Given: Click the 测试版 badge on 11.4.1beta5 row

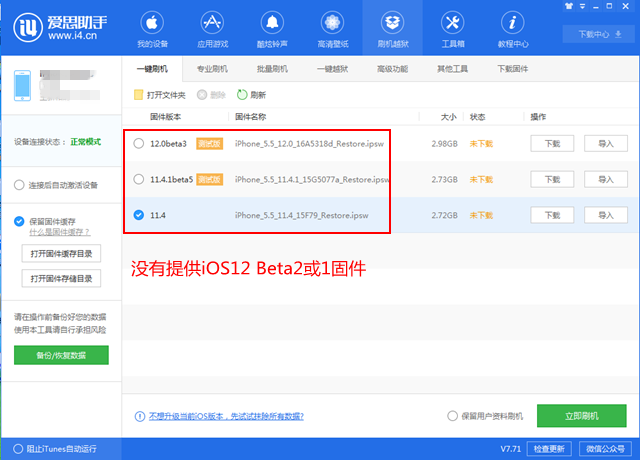Looking at the screenshot, I should [x=209, y=179].
